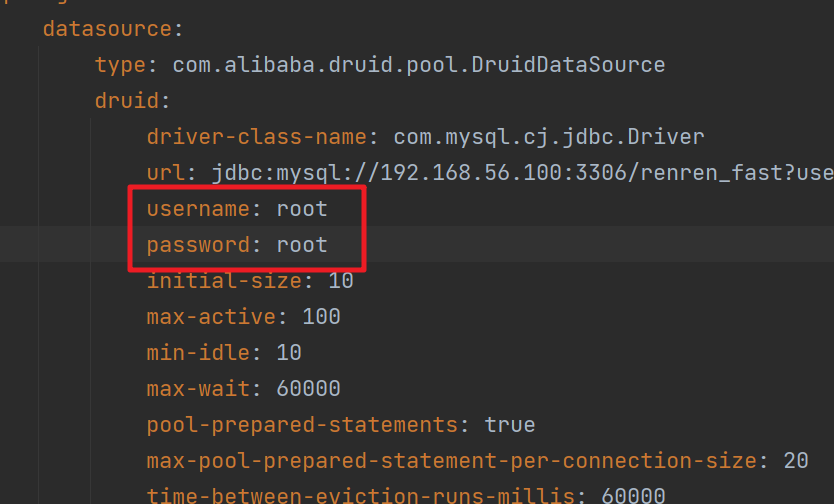
Task: Place cursor in username value root
Action: pyautogui.click(x=302, y=209)
